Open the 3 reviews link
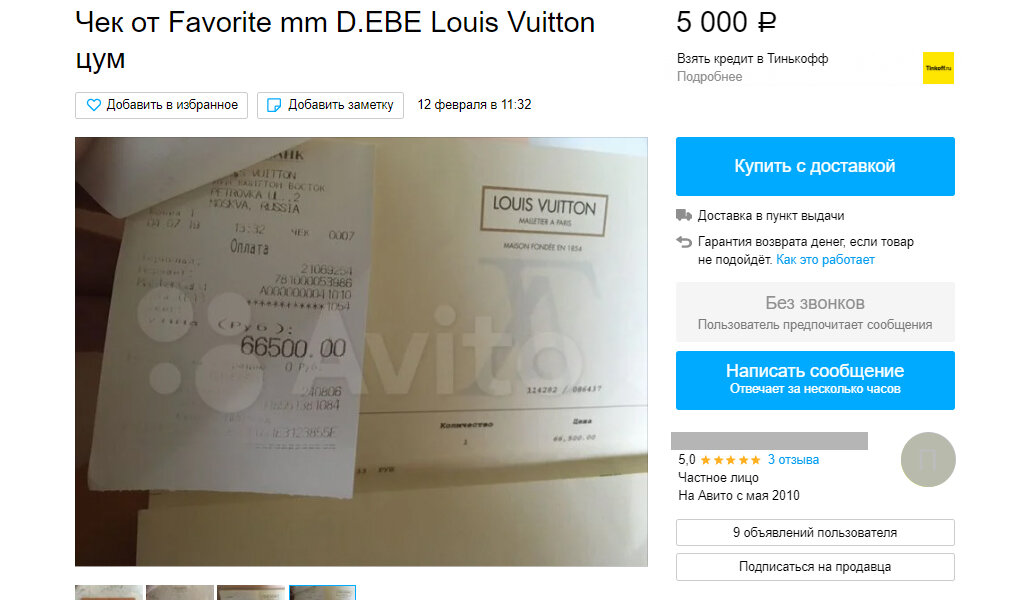The height and width of the screenshot is (600, 1024). [x=793, y=460]
